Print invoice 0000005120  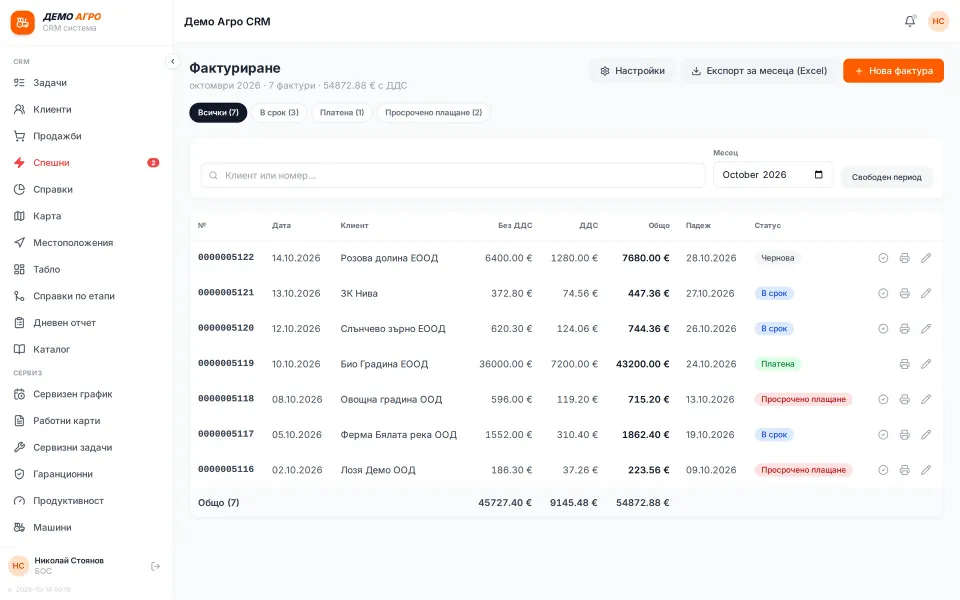(904, 329)
